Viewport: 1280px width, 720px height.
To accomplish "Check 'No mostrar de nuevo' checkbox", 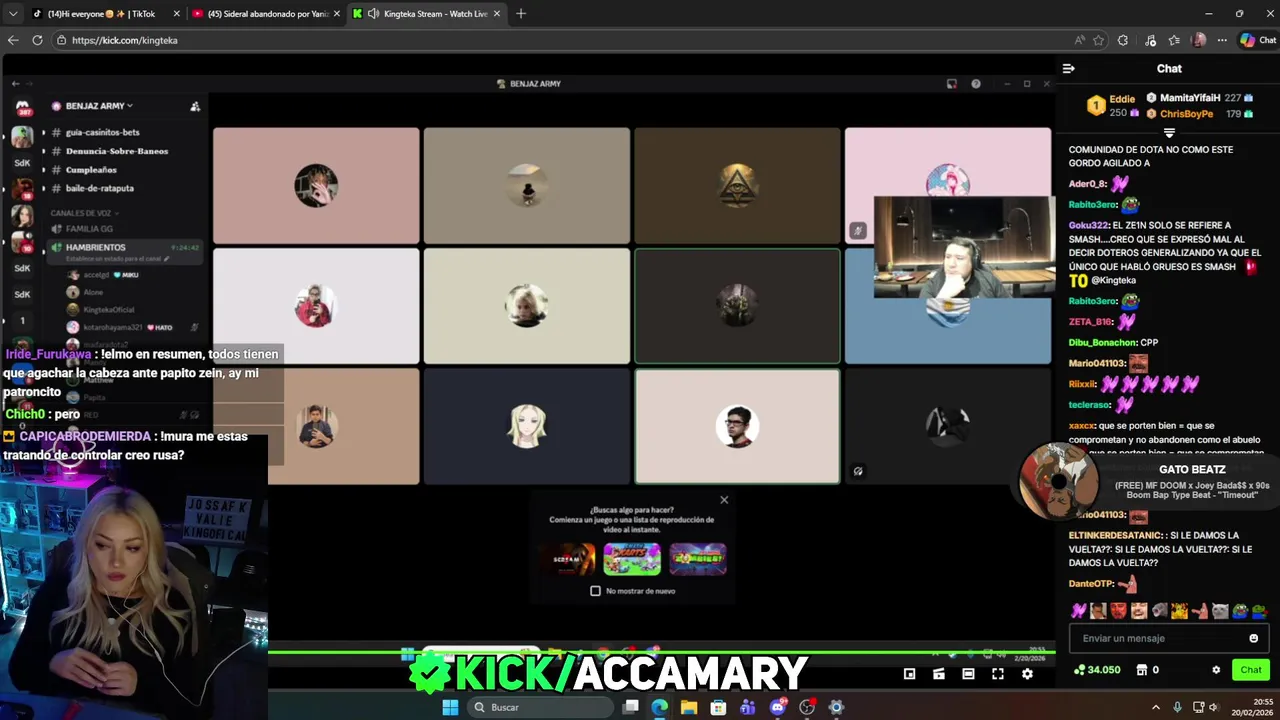I will 596,591.
